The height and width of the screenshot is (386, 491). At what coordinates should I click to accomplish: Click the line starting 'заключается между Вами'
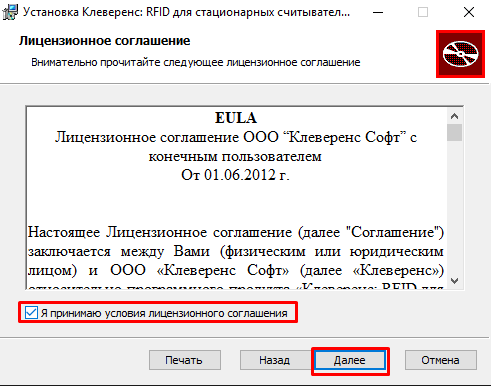click(236, 251)
